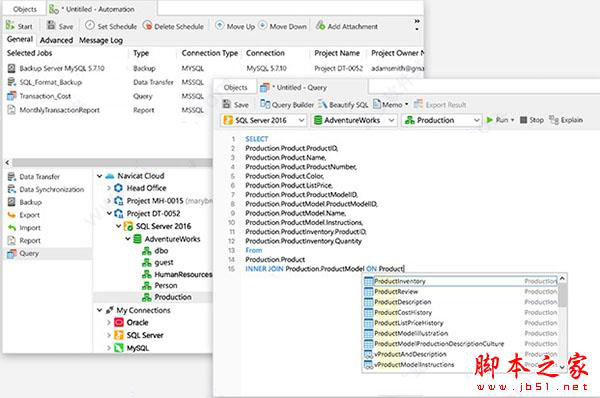Image resolution: width=600 pixels, height=398 pixels.
Task: Choose ProductInventory from the autocomplete list
Action: click(x=461, y=281)
